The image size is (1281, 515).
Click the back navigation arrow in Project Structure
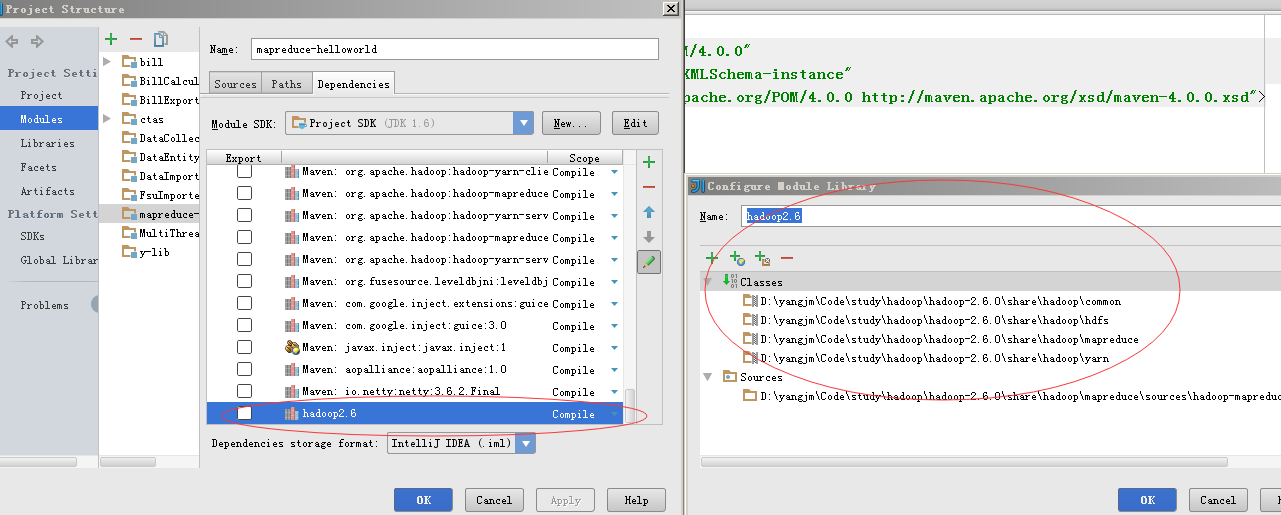pos(13,41)
